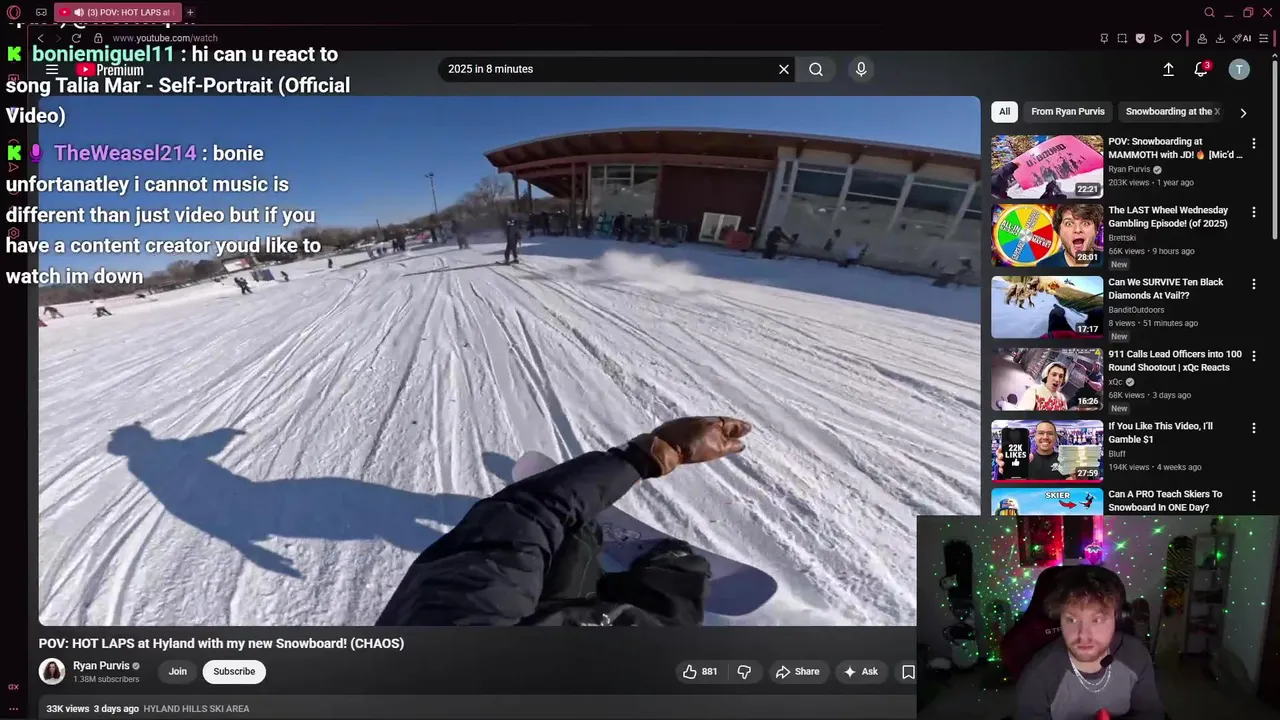Subscribe to Ryan Purvis
Image resolution: width=1280 pixels, height=720 pixels.
coord(234,671)
